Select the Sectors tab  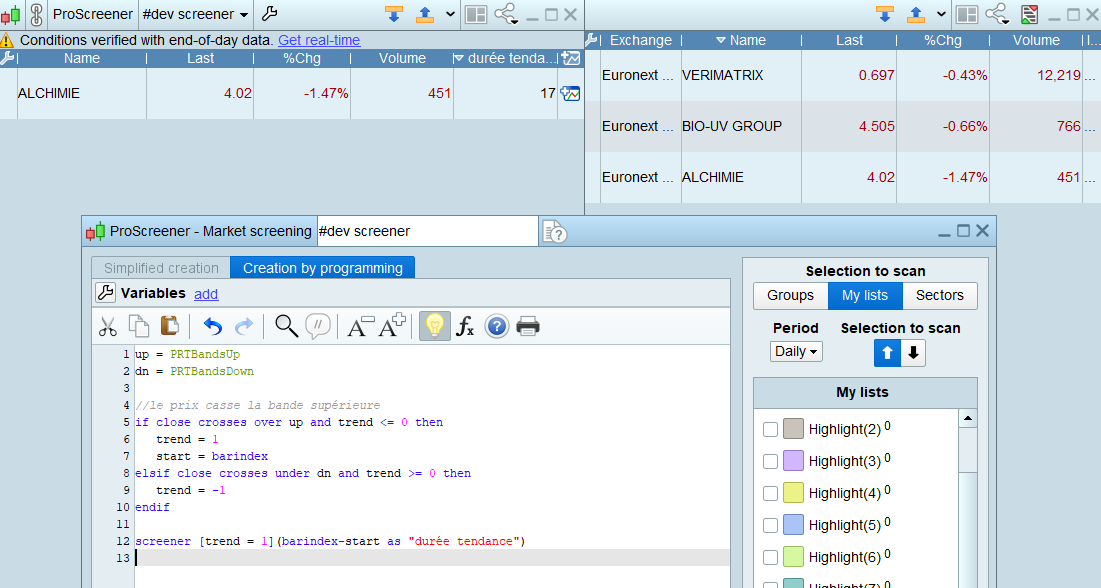point(939,295)
